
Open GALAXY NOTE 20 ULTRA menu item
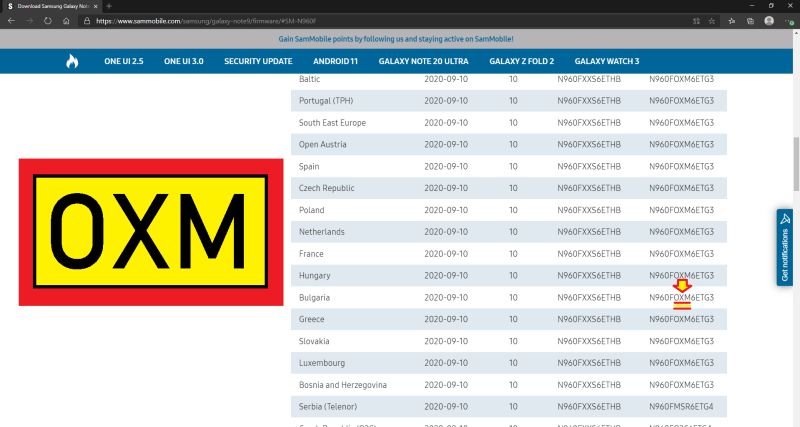pos(423,61)
